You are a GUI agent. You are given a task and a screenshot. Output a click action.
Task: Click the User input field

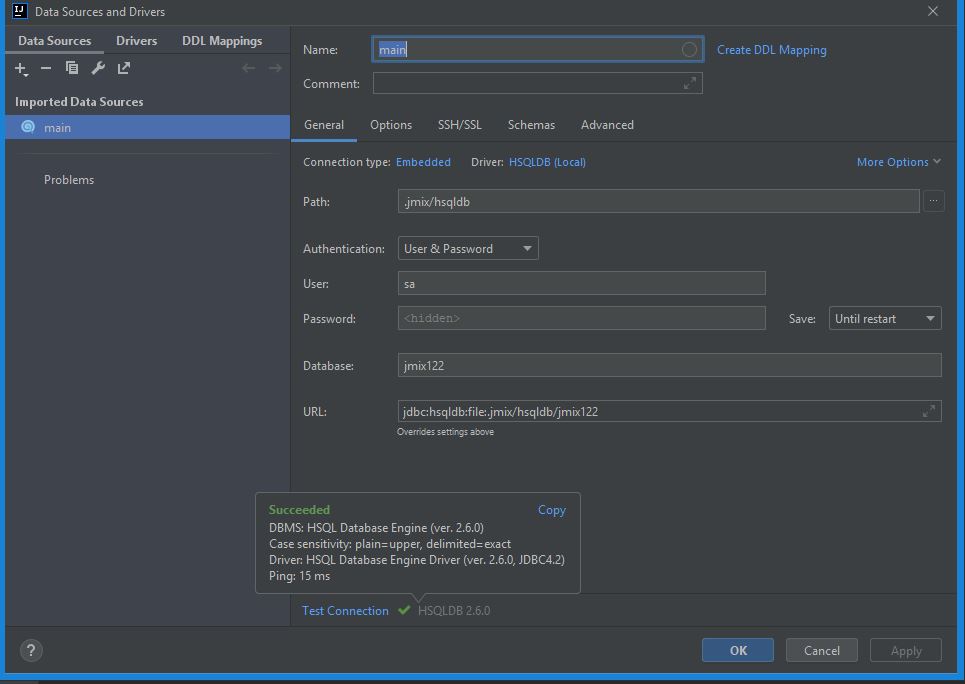pyautogui.click(x=582, y=283)
